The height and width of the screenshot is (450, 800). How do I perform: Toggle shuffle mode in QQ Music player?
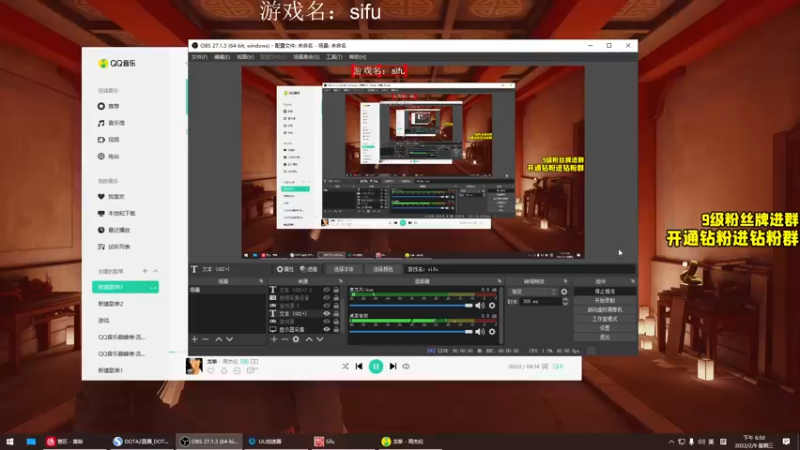coord(345,366)
